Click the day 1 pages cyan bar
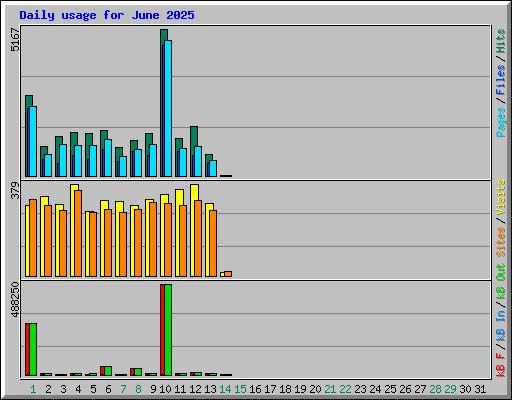Viewport: 512px width, 400px height. coord(33,141)
